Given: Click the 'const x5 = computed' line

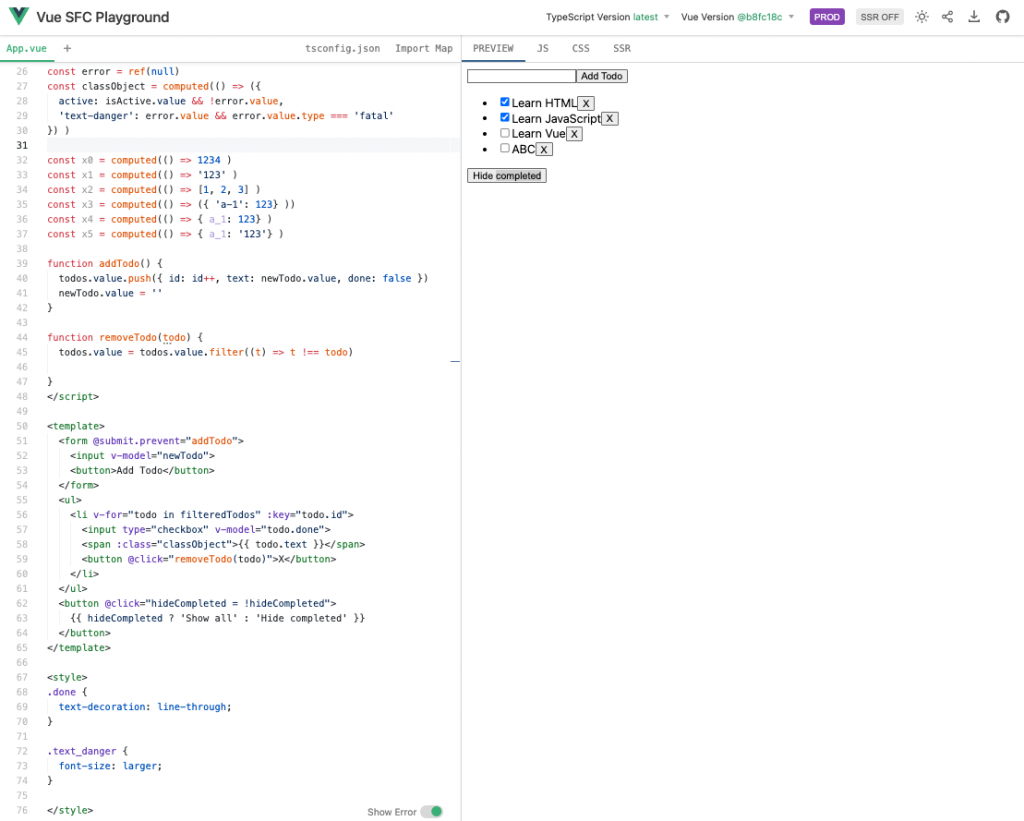Looking at the screenshot, I should (x=165, y=234).
